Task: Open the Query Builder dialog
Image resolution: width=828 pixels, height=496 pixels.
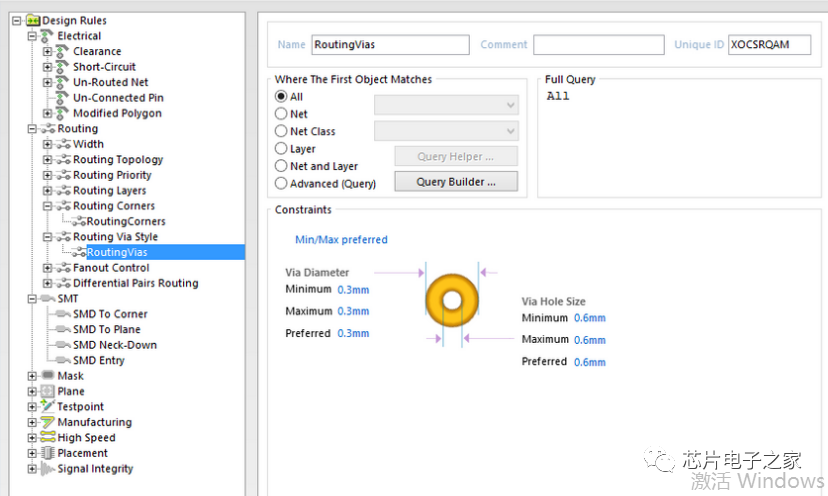Action: pyautogui.click(x=456, y=182)
